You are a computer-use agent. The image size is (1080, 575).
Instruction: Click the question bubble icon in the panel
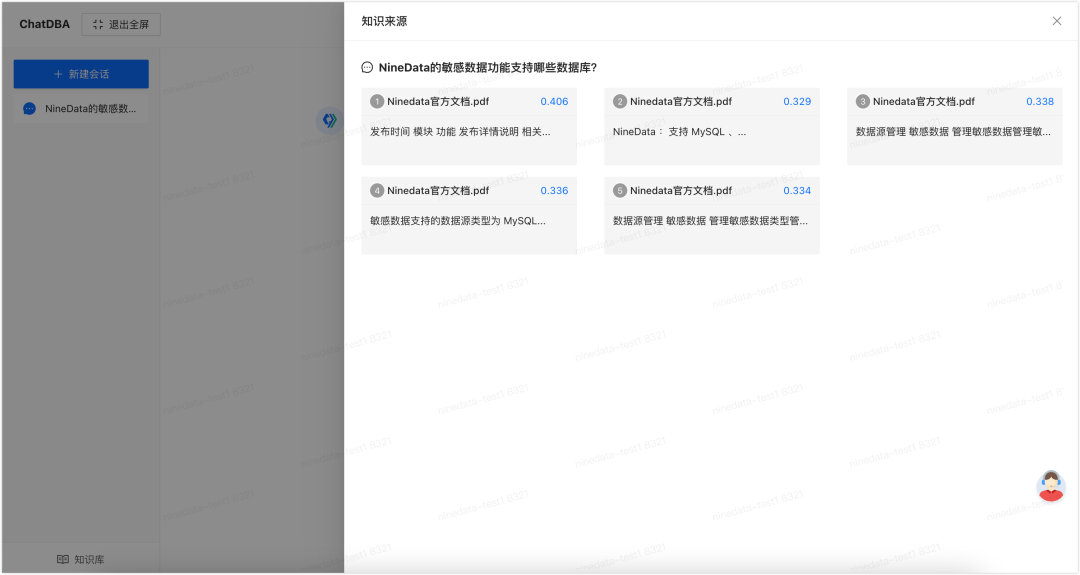tap(367, 67)
